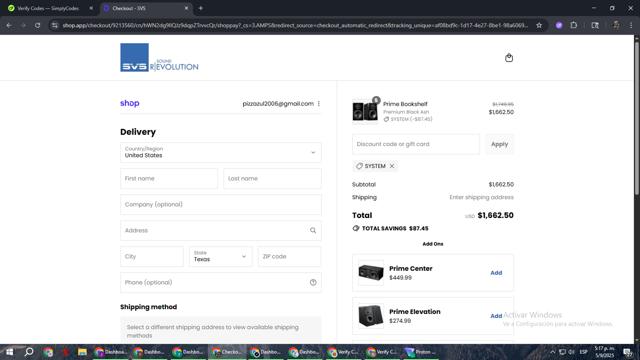This screenshot has height=360, width=640.
Task: Click the Prime Center product thumbnail
Action: 371,273
